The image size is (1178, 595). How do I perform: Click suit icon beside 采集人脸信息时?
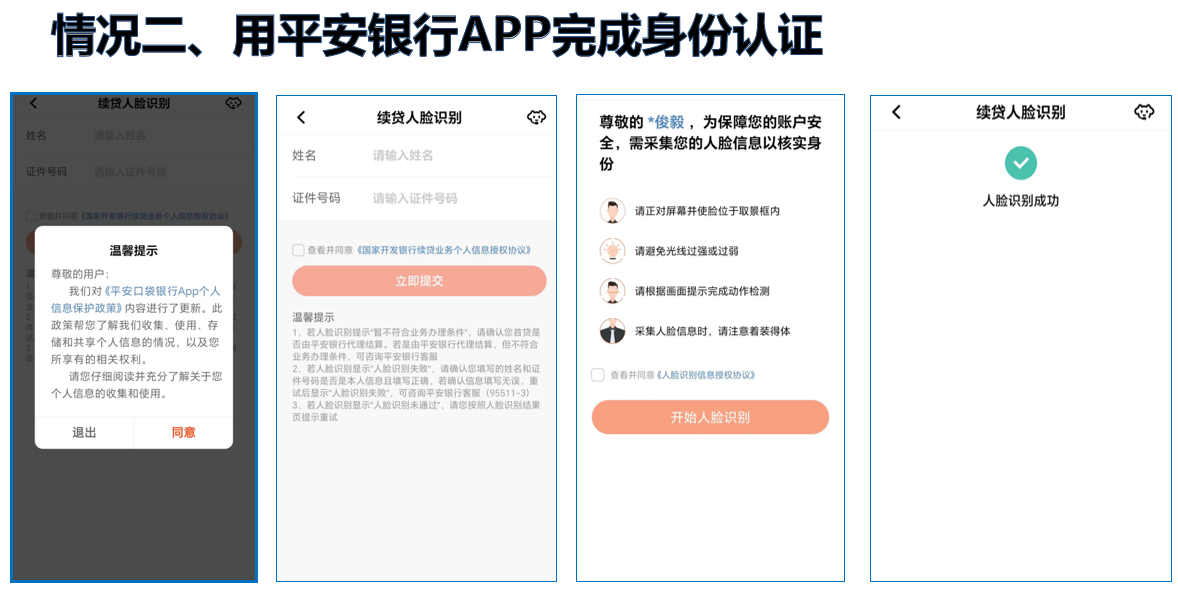pyautogui.click(x=612, y=331)
